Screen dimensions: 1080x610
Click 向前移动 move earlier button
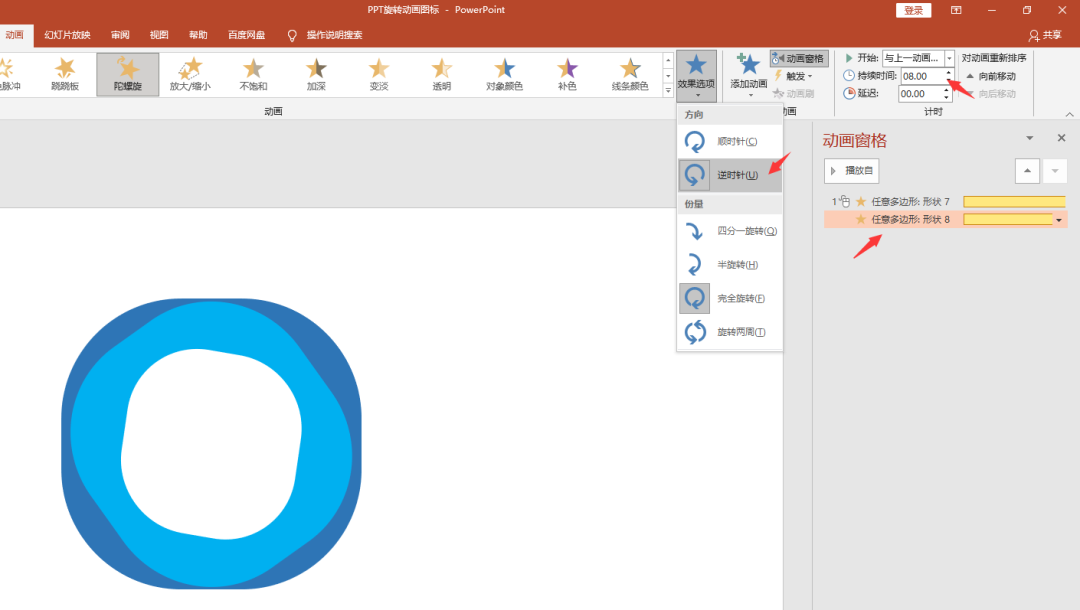tap(991, 76)
